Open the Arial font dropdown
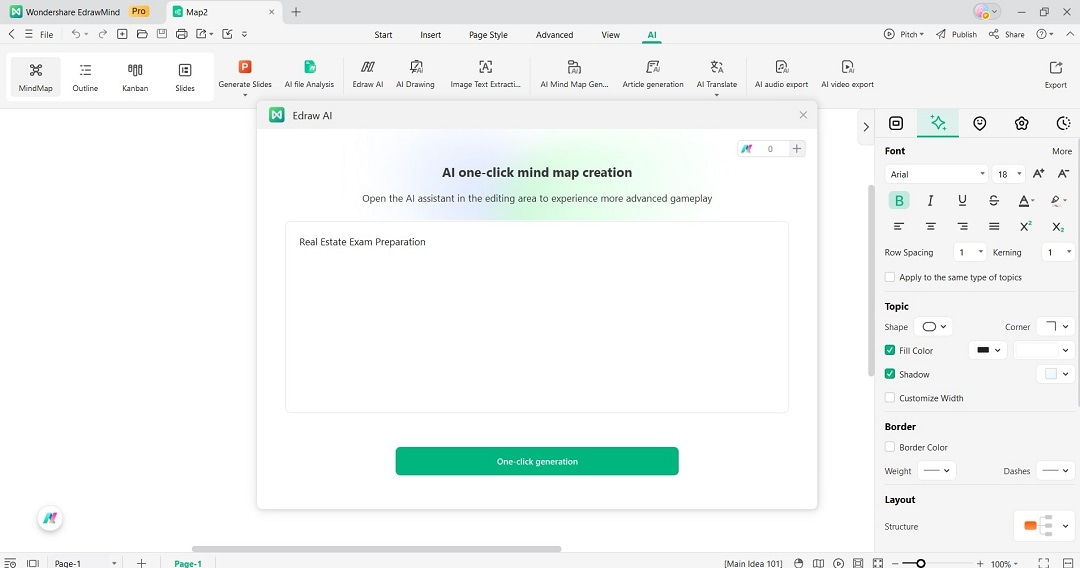 (937, 174)
